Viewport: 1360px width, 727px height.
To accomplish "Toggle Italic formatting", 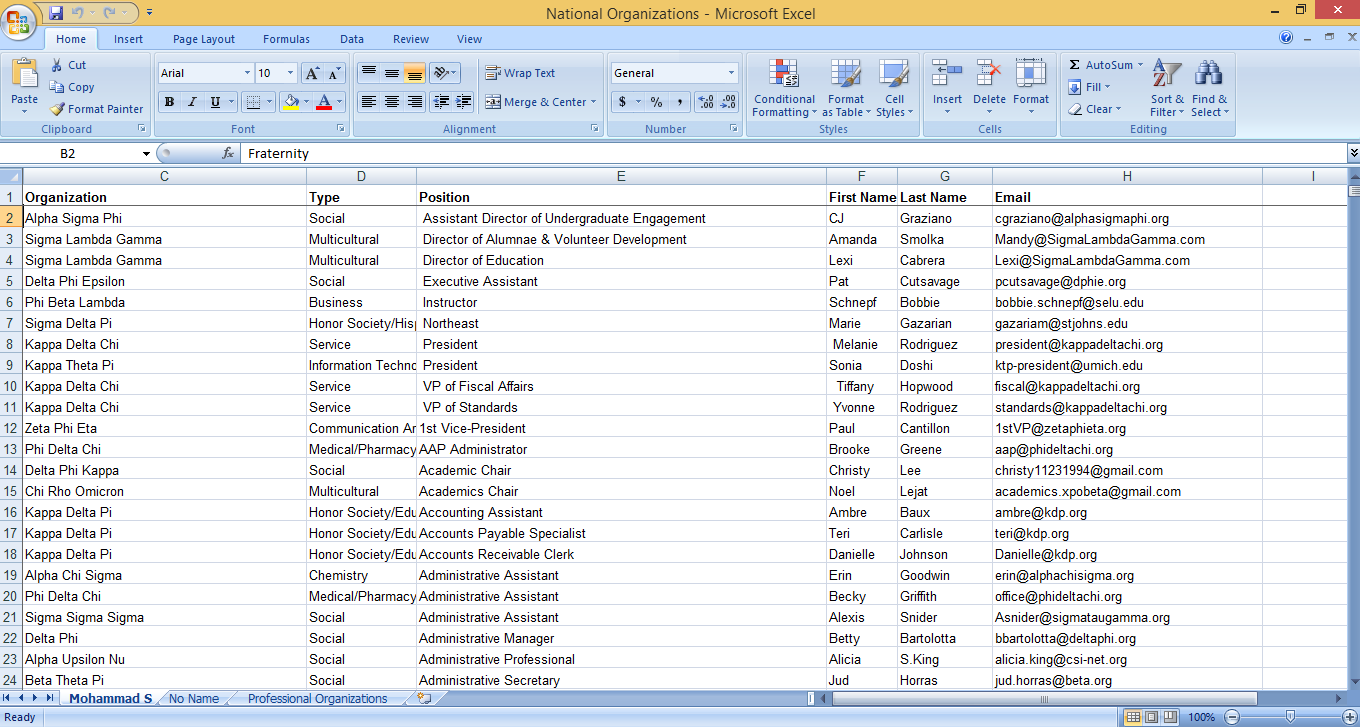I will [192, 102].
